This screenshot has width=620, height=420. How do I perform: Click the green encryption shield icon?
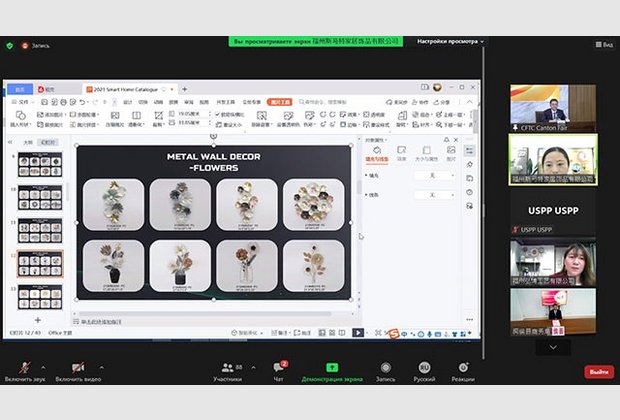pyautogui.click(x=10, y=45)
